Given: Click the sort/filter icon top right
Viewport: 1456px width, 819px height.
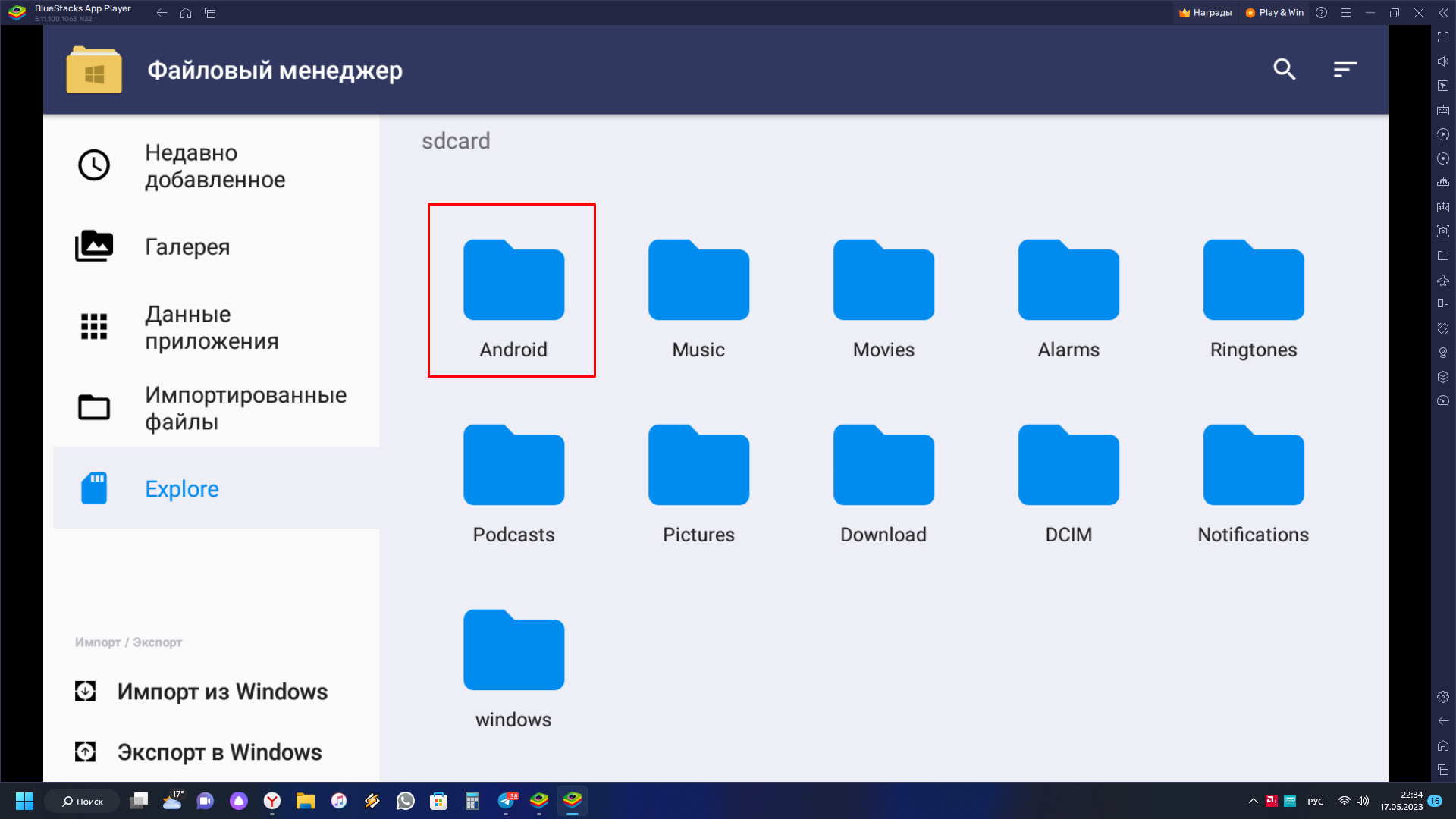Looking at the screenshot, I should coord(1346,69).
